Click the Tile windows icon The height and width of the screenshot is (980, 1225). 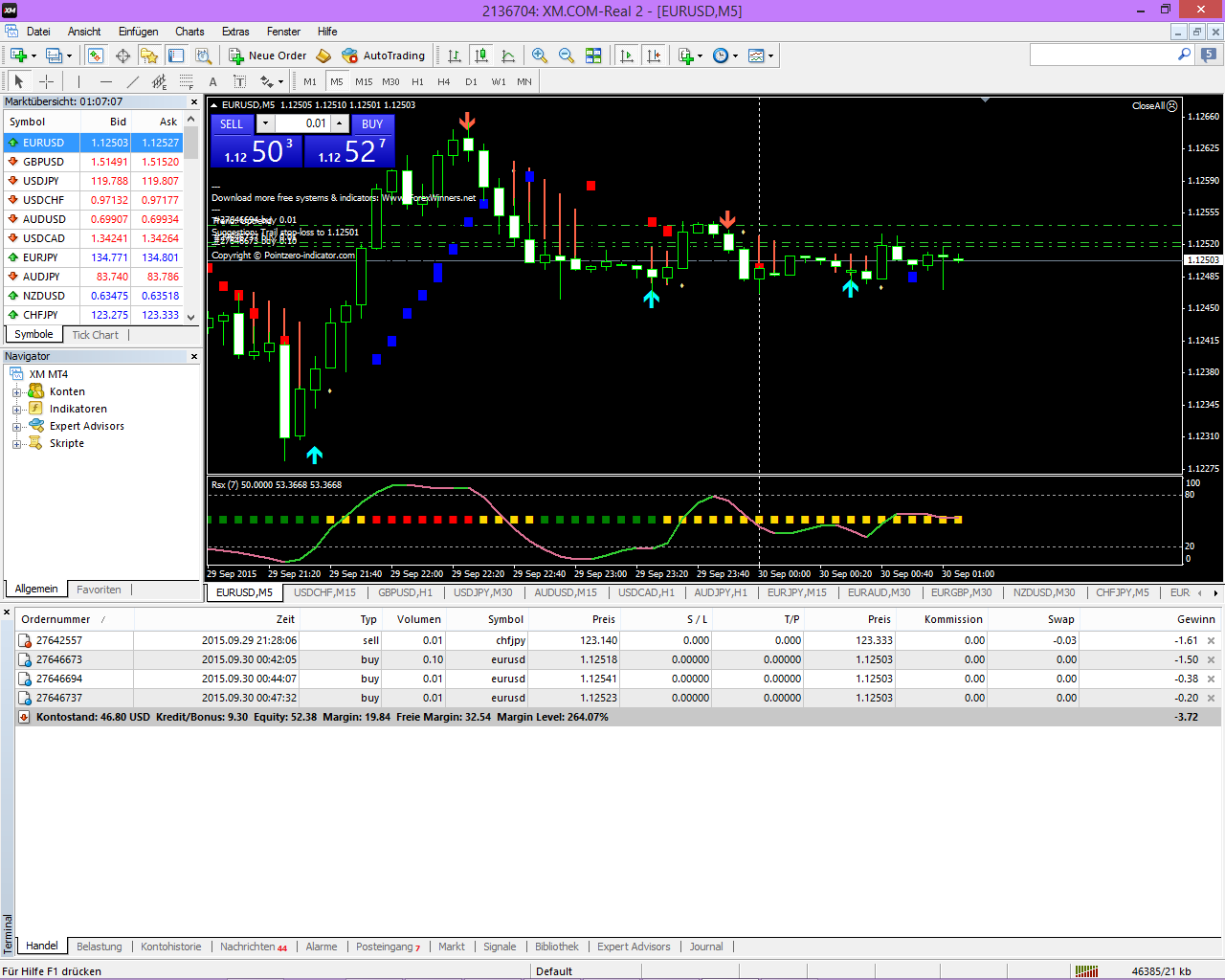593,56
